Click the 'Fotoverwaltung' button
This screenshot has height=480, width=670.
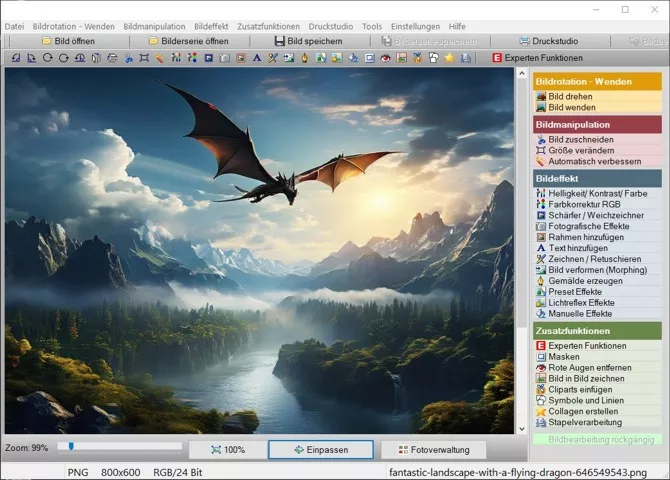(x=427, y=450)
